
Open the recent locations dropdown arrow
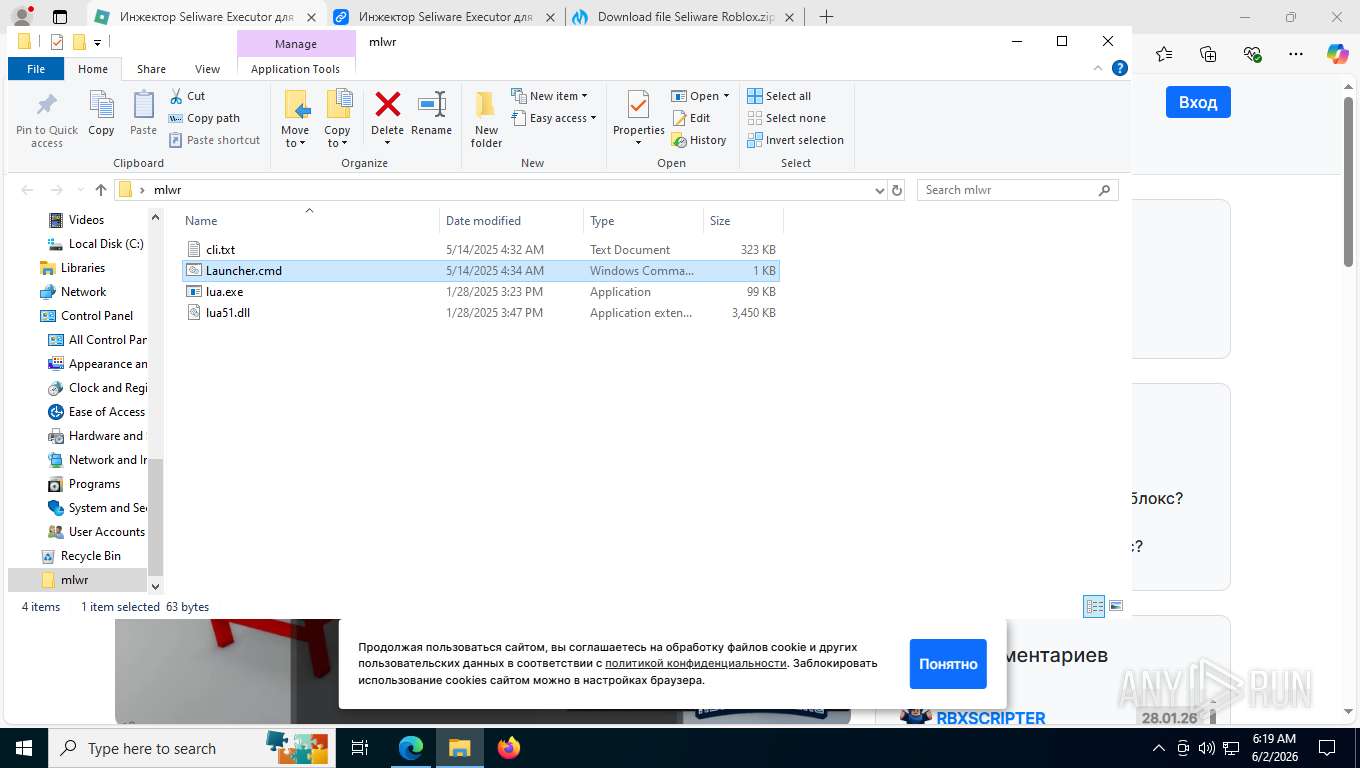[80, 190]
